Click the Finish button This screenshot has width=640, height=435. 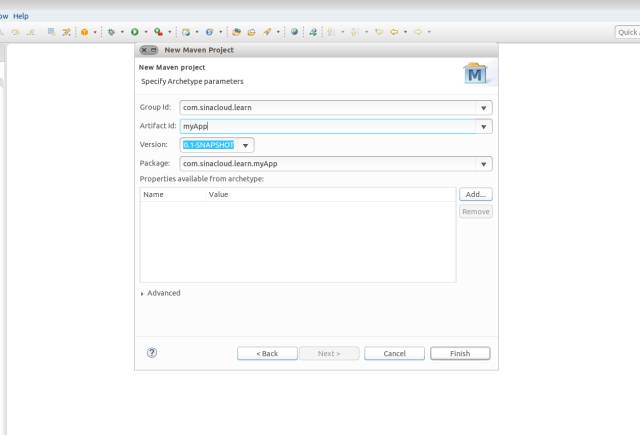click(x=460, y=353)
